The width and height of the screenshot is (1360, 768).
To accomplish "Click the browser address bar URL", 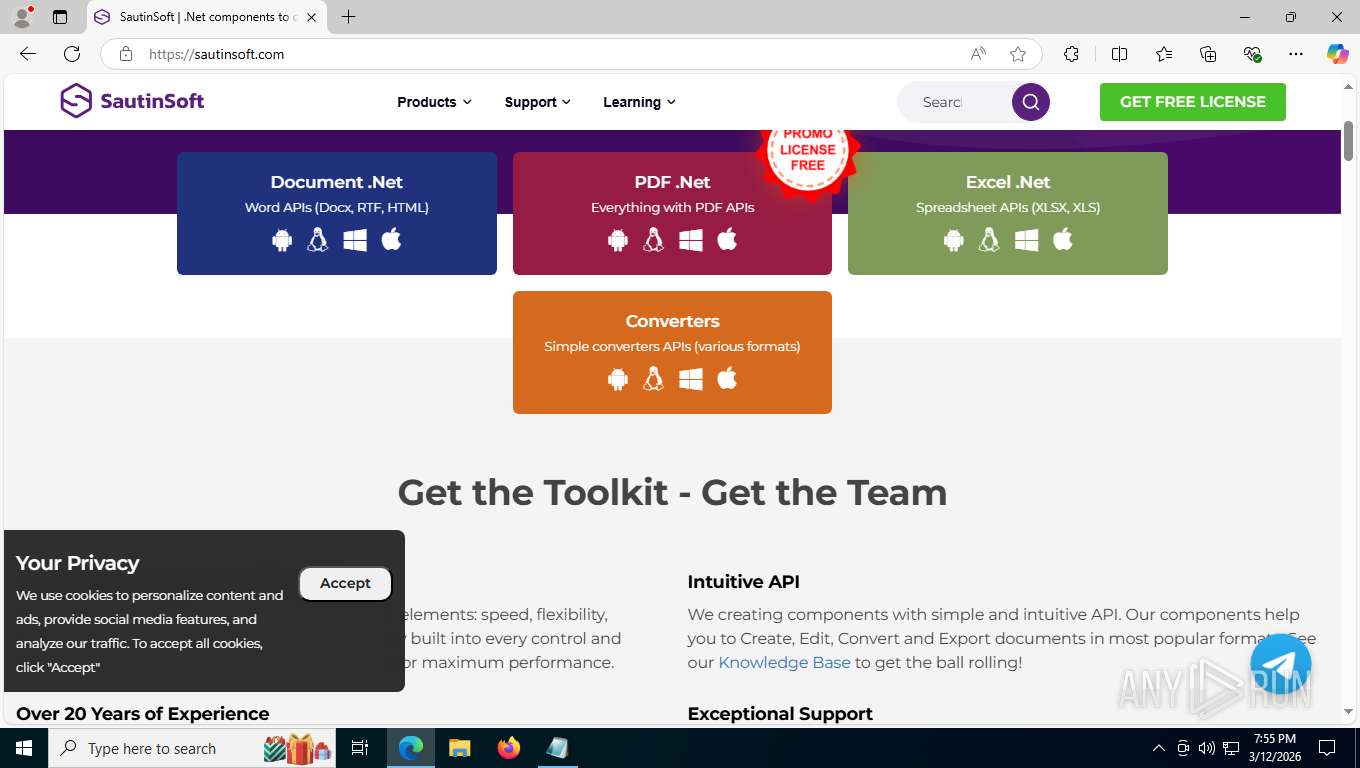I will point(216,54).
